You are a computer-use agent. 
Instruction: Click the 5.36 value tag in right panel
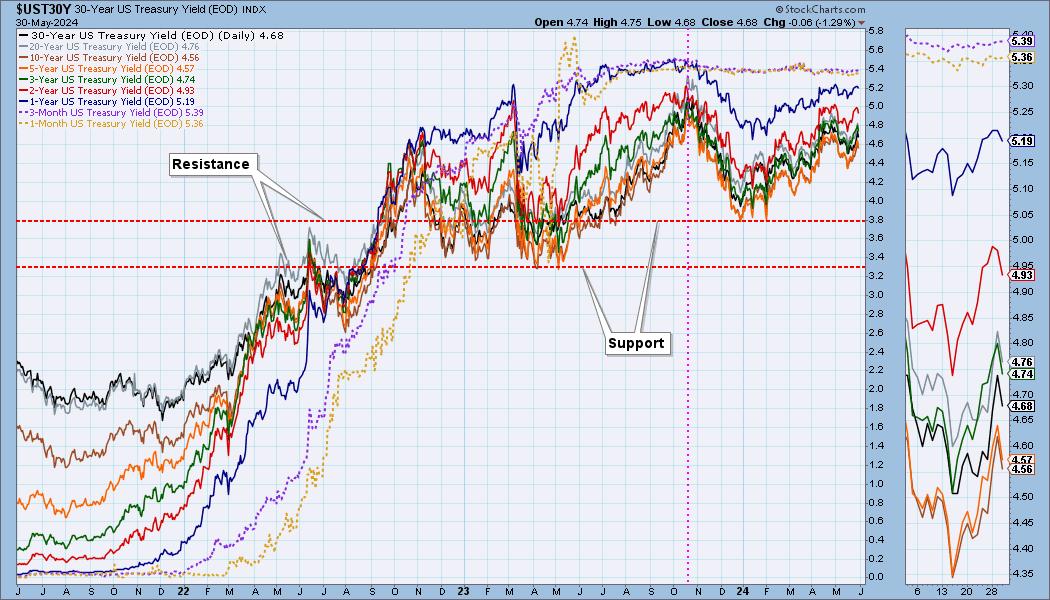[1022, 58]
